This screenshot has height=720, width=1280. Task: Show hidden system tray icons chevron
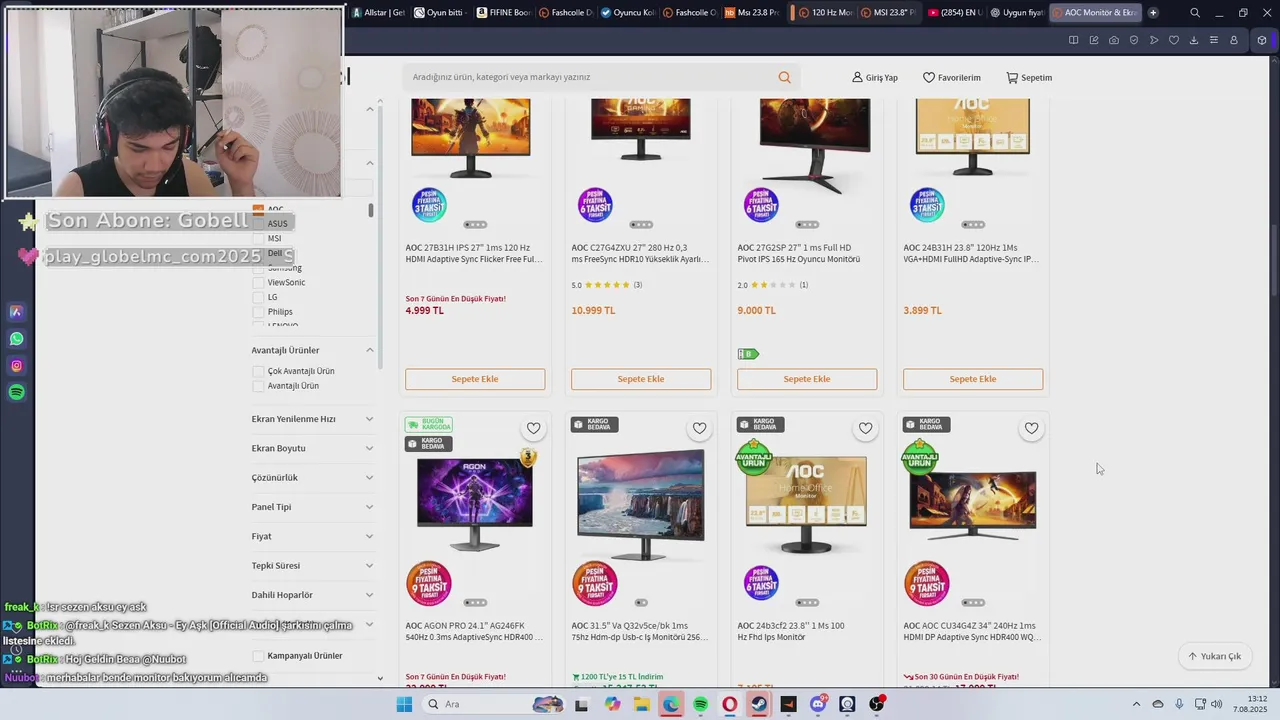tap(1136, 704)
